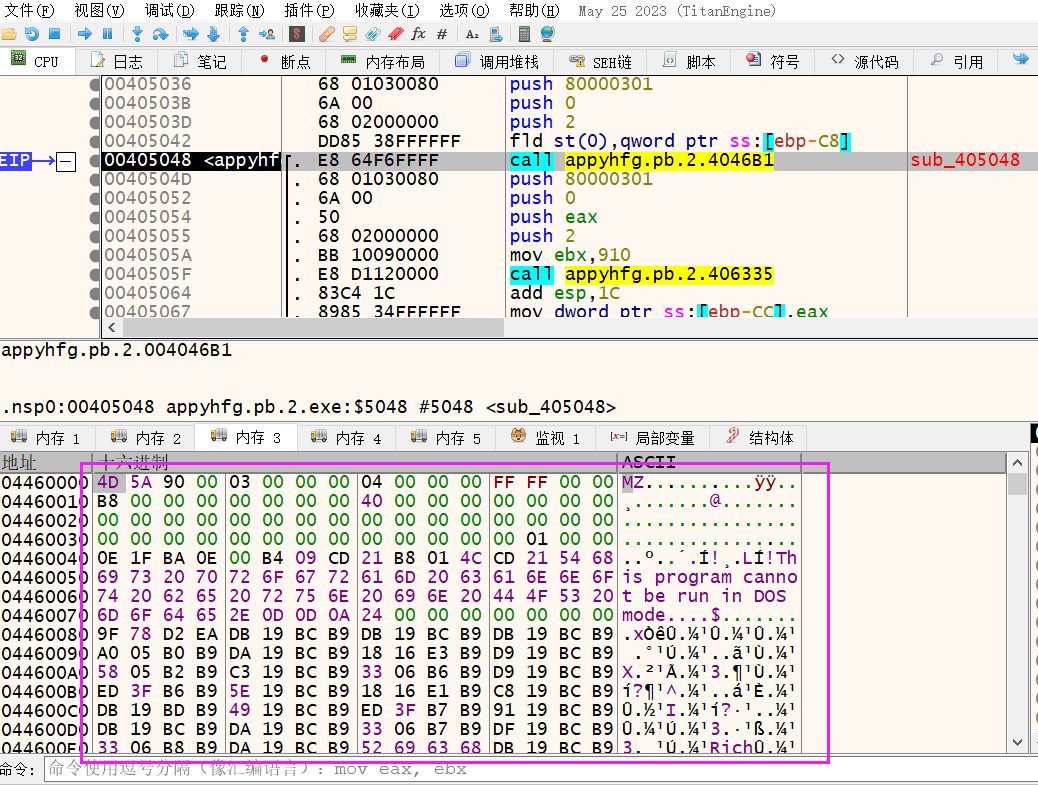The image size is (1038, 785).
Task: Open the 文件(F) menu
Action: pos(29,11)
